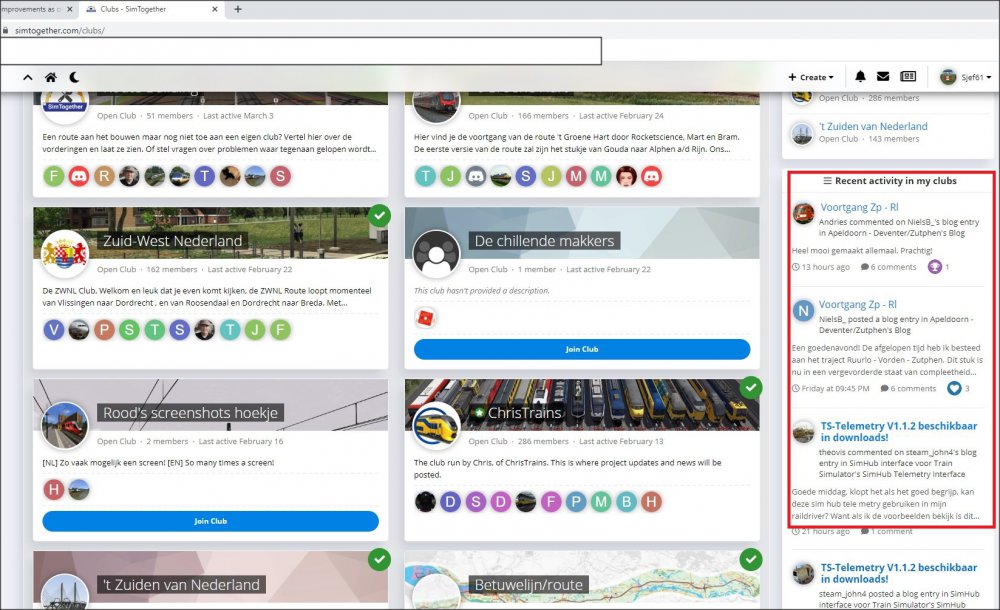Open the Create dropdown menu

[811, 77]
